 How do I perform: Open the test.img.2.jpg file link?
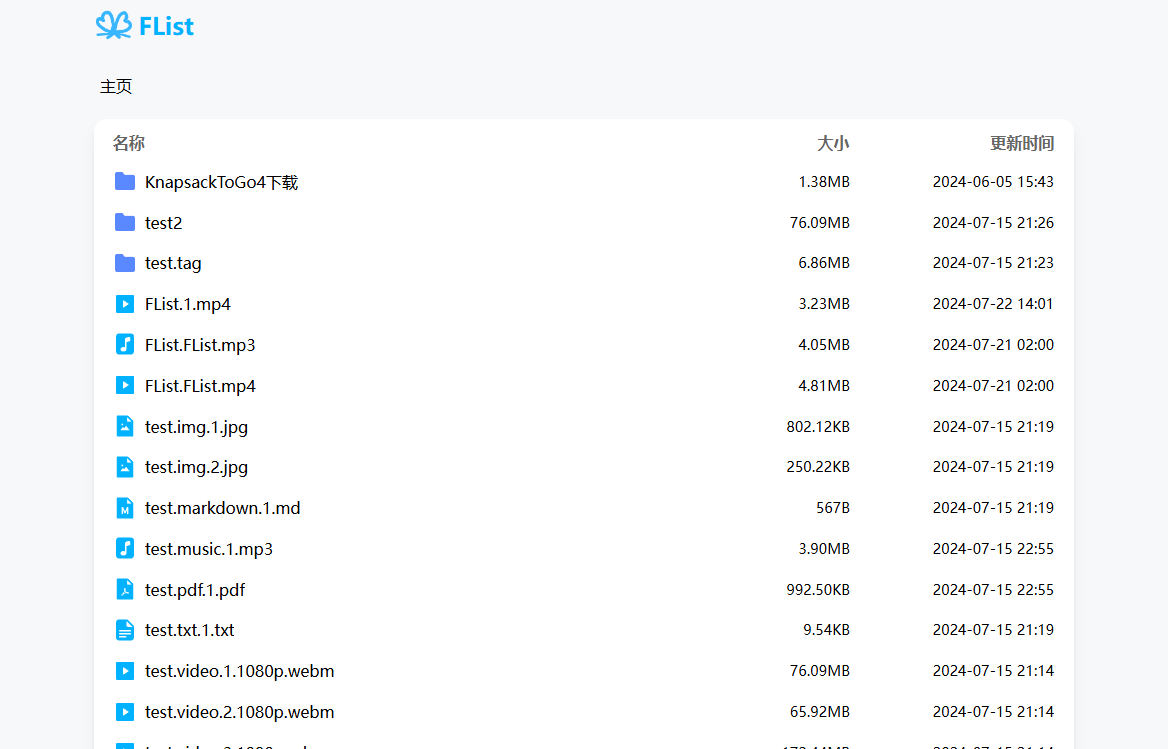(196, 466)
